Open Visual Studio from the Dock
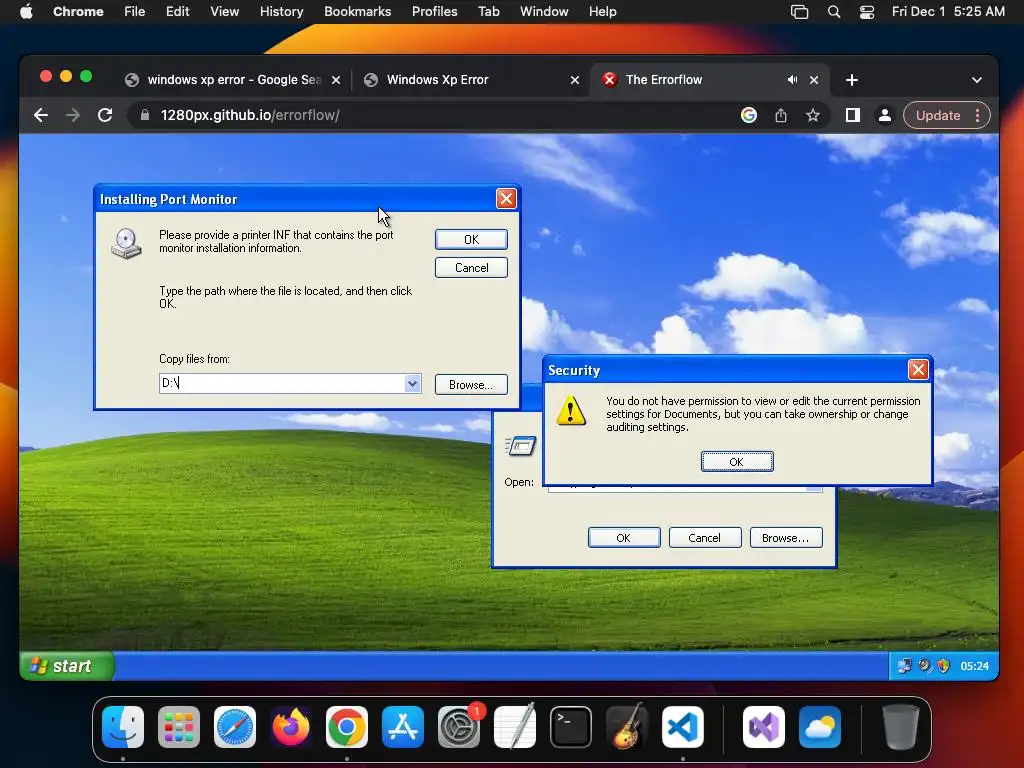The width and height of the screenshot is (1024, 768). [763, 727]
